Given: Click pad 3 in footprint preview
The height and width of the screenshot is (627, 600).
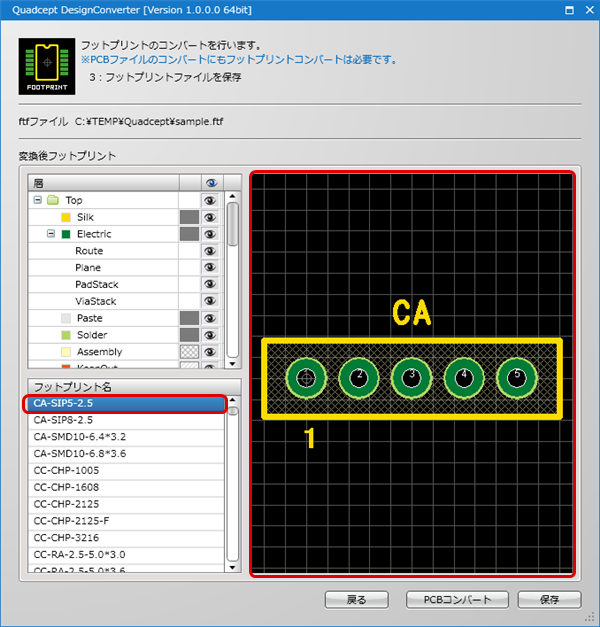Looking at the screenshot, I should click(412, 378).
